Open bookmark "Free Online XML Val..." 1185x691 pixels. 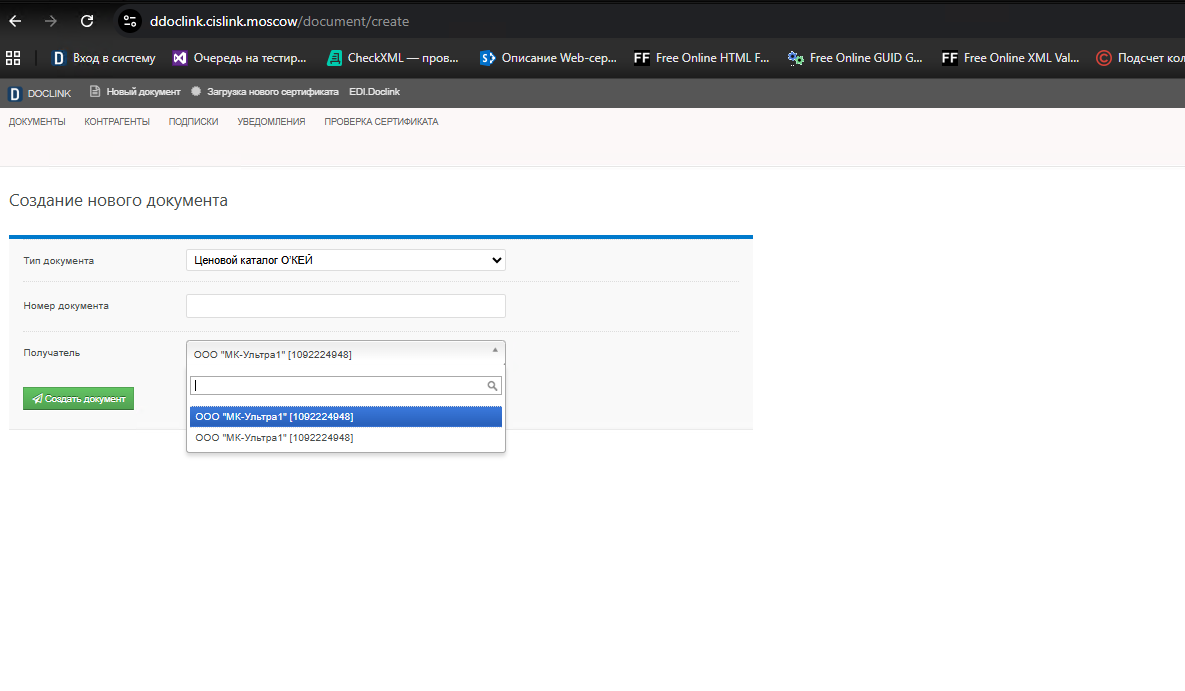1010,57
